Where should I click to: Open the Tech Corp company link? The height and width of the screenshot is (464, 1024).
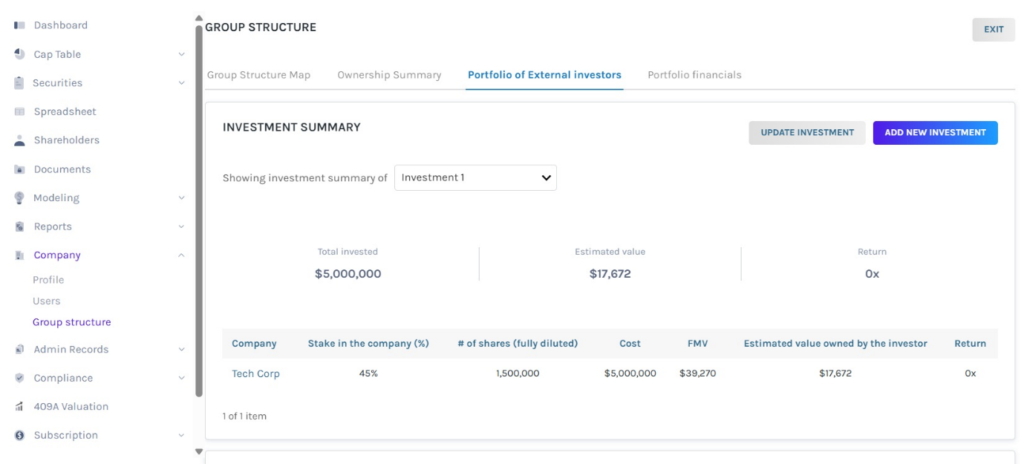pyautogui.click(x=255, y=374)
